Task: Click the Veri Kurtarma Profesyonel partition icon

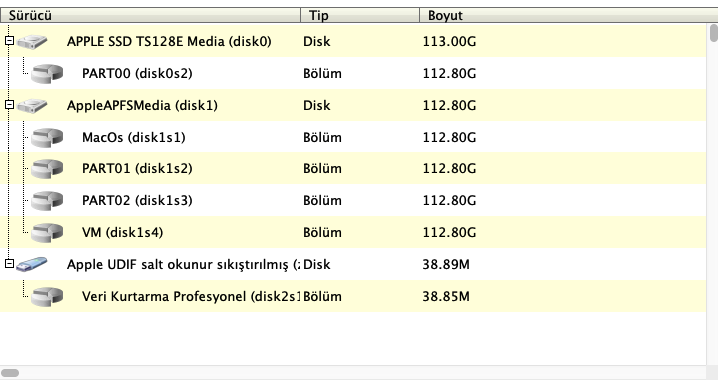Action: click(x=47, y=296)
